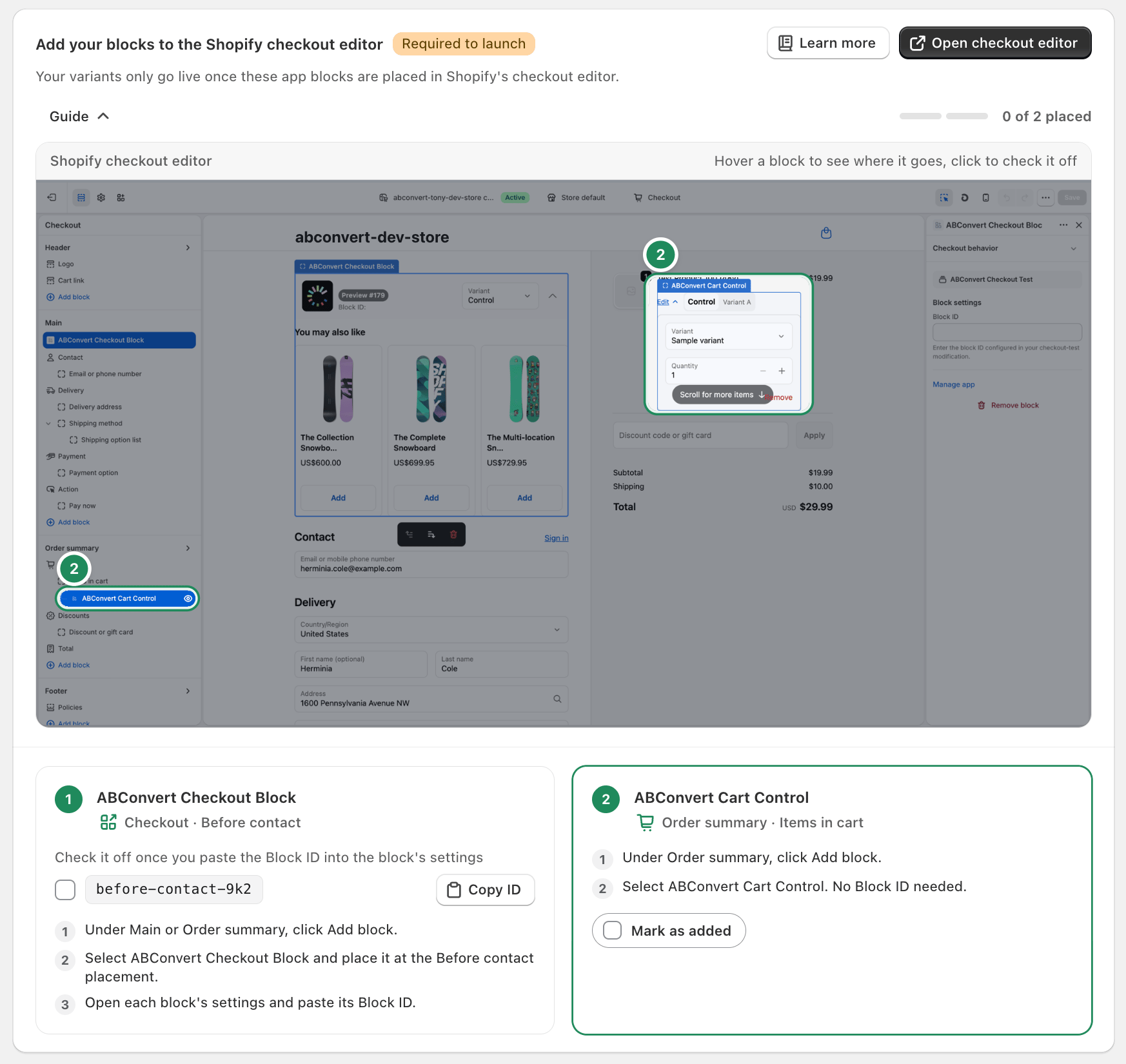
Task: Click Remove block in settings panel
Action: tap(1009, 406)
